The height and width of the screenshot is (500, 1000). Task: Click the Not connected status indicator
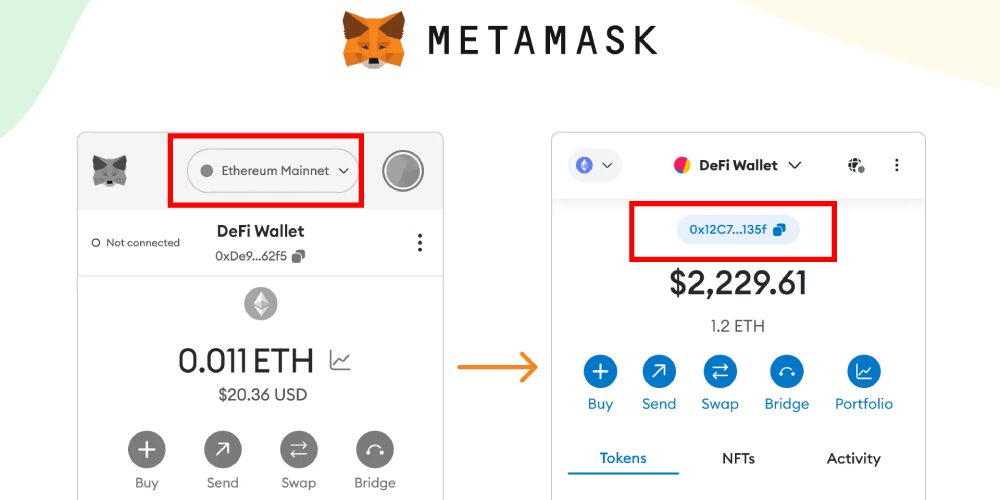point(135,242)
